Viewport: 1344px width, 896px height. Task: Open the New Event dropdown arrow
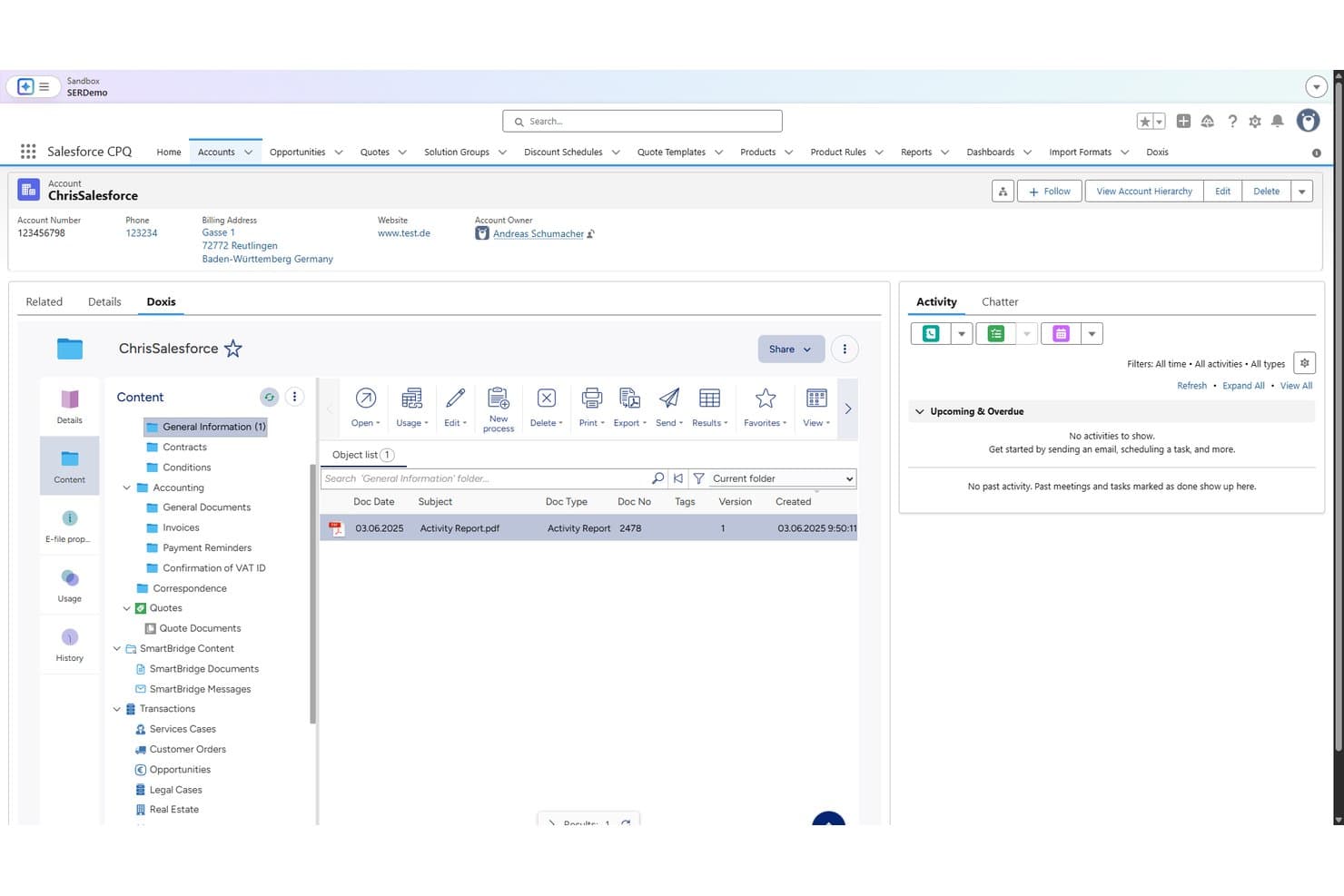[1092, 334]
